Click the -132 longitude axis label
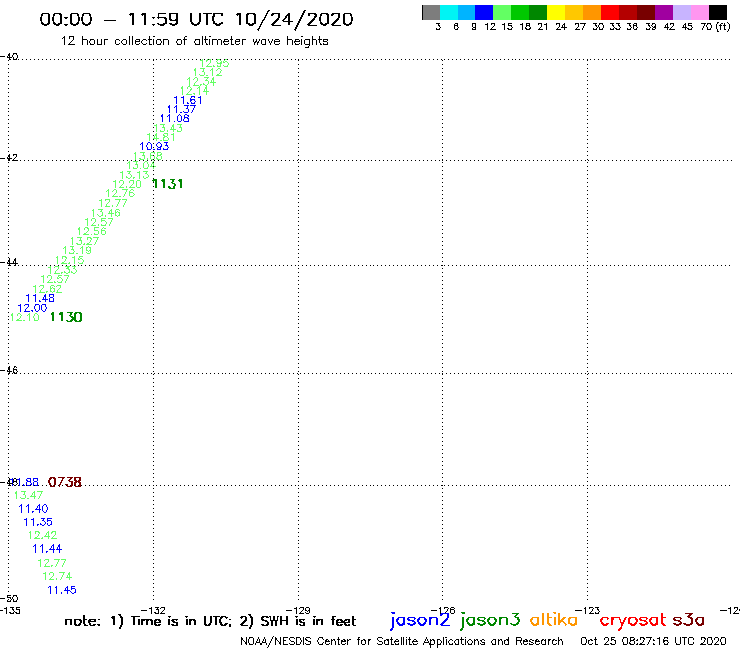This screenshot has width=740, height=650. click(x=154, y=610)
